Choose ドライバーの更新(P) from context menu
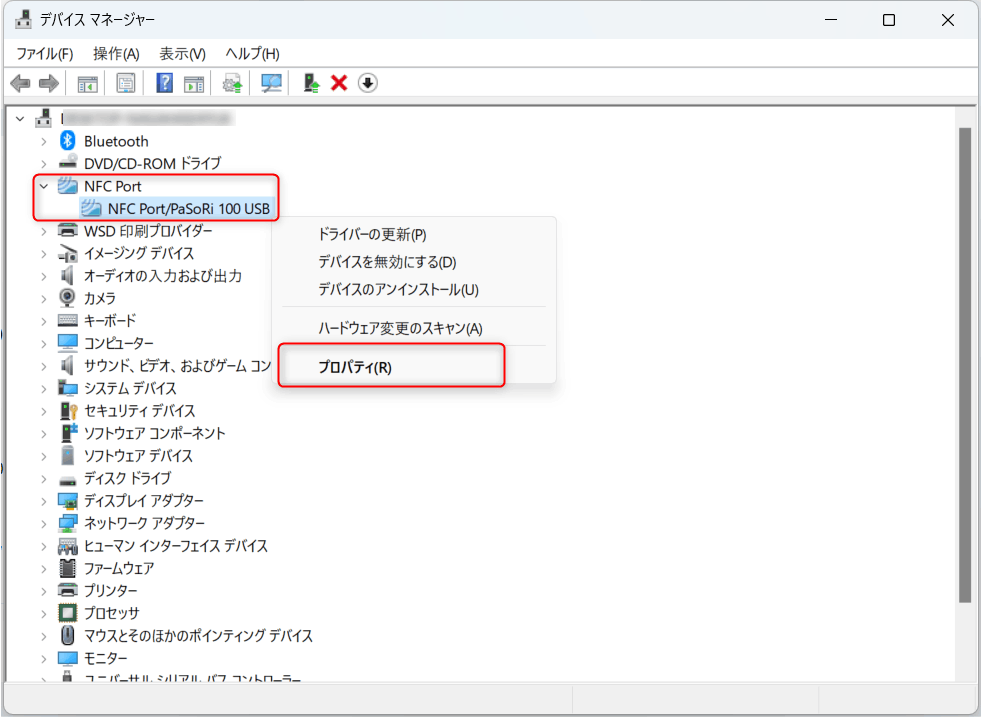The image size is (983, 718). 372,235
